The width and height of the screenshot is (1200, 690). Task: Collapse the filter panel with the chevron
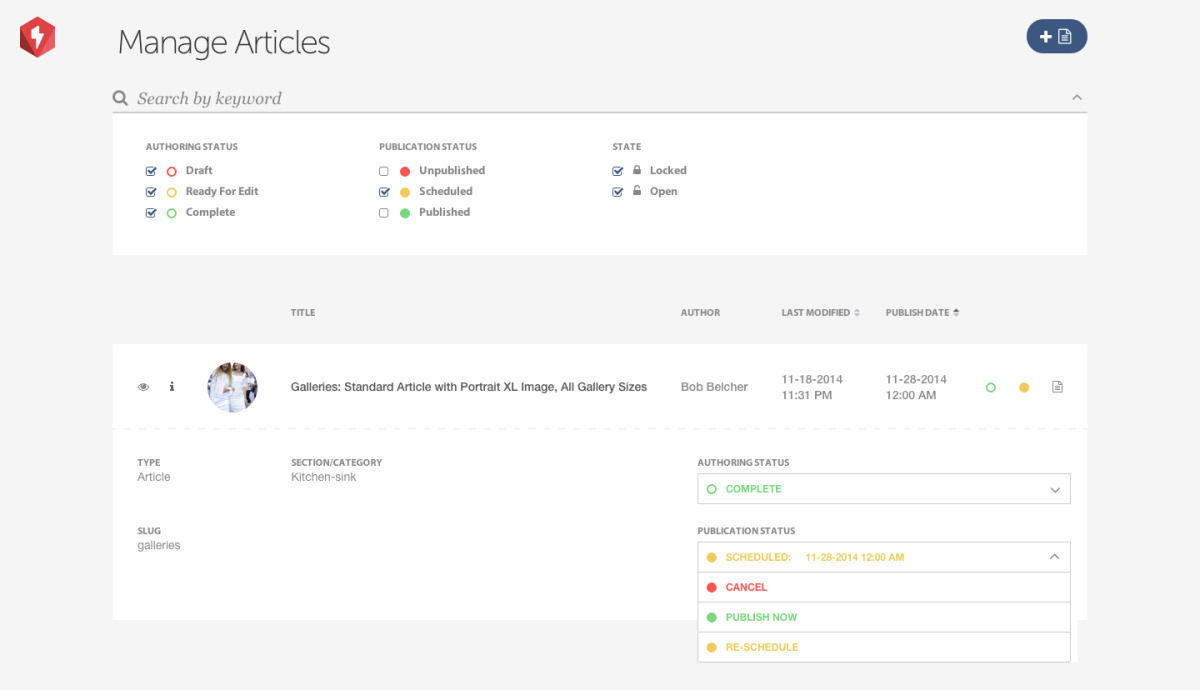coord(1077,98)
